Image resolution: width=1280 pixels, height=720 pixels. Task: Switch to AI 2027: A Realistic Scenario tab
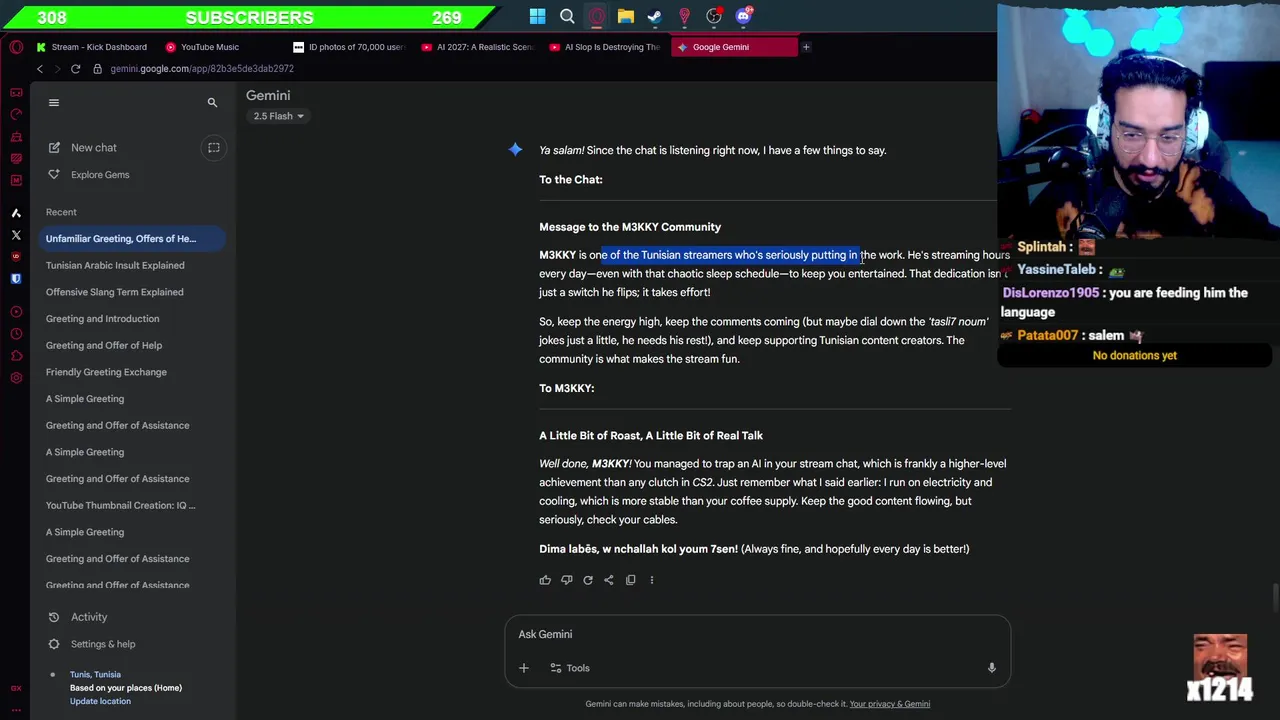(477, 47)
